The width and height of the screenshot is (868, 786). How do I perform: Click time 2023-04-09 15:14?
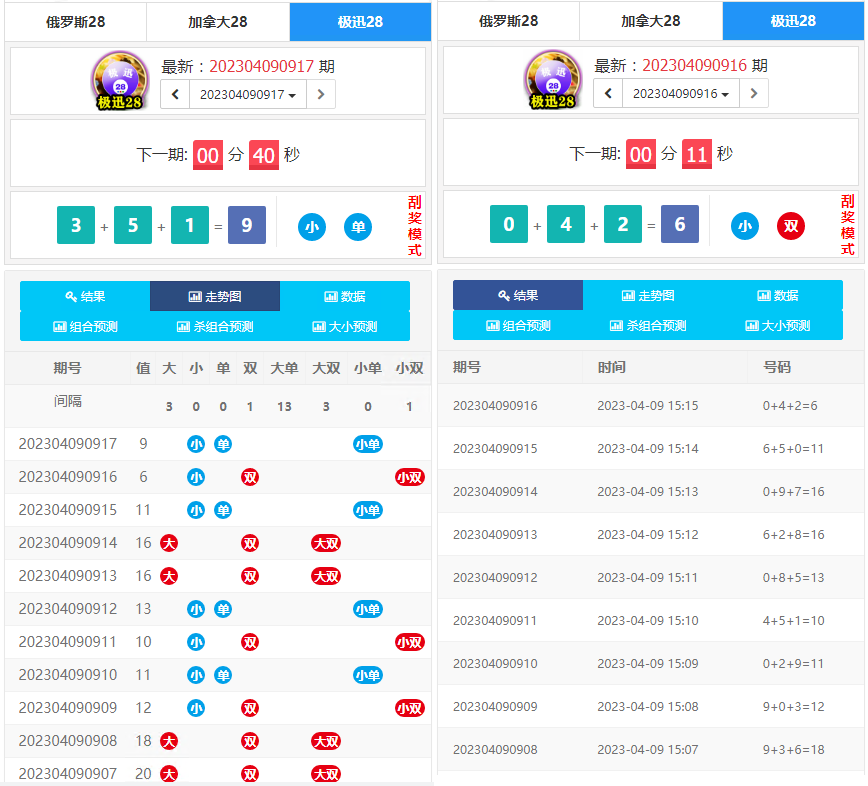(648, 449)
